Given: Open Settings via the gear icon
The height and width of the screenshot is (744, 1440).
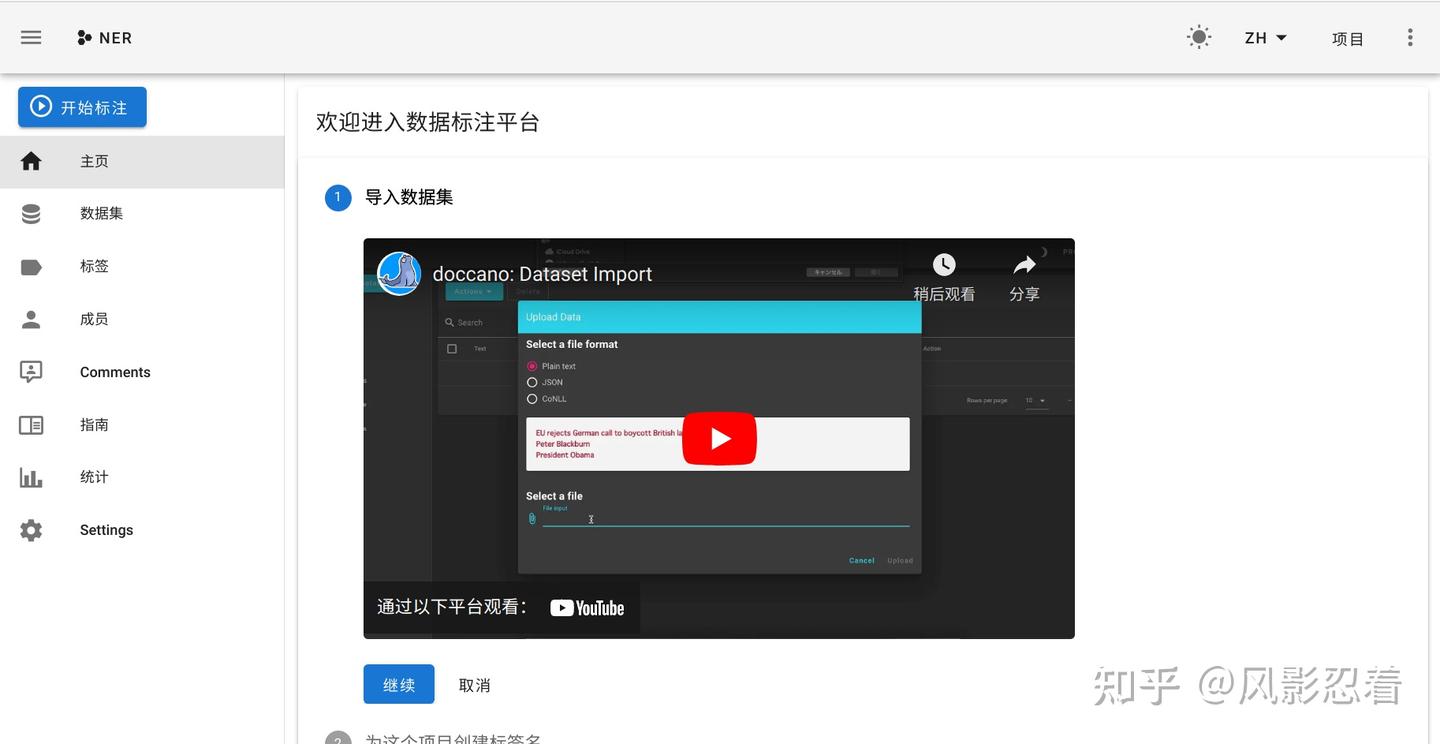Looking at the screenshot, I should [30, 529].
